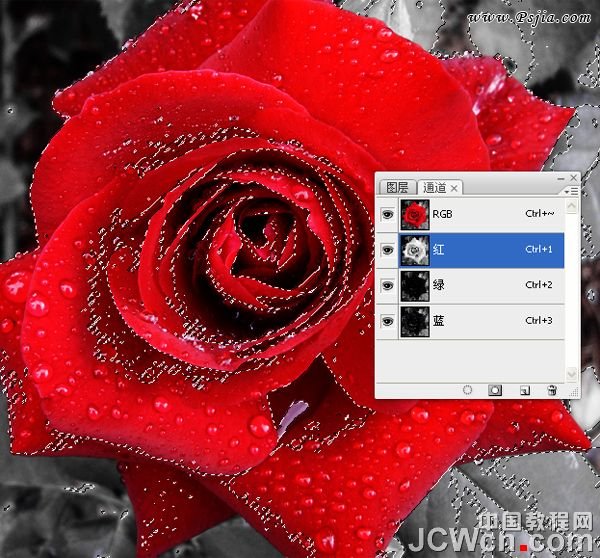Click the Ctrl+~ shortcut text
This screenshot has width=600, height=558.
[x=540, y=214]
